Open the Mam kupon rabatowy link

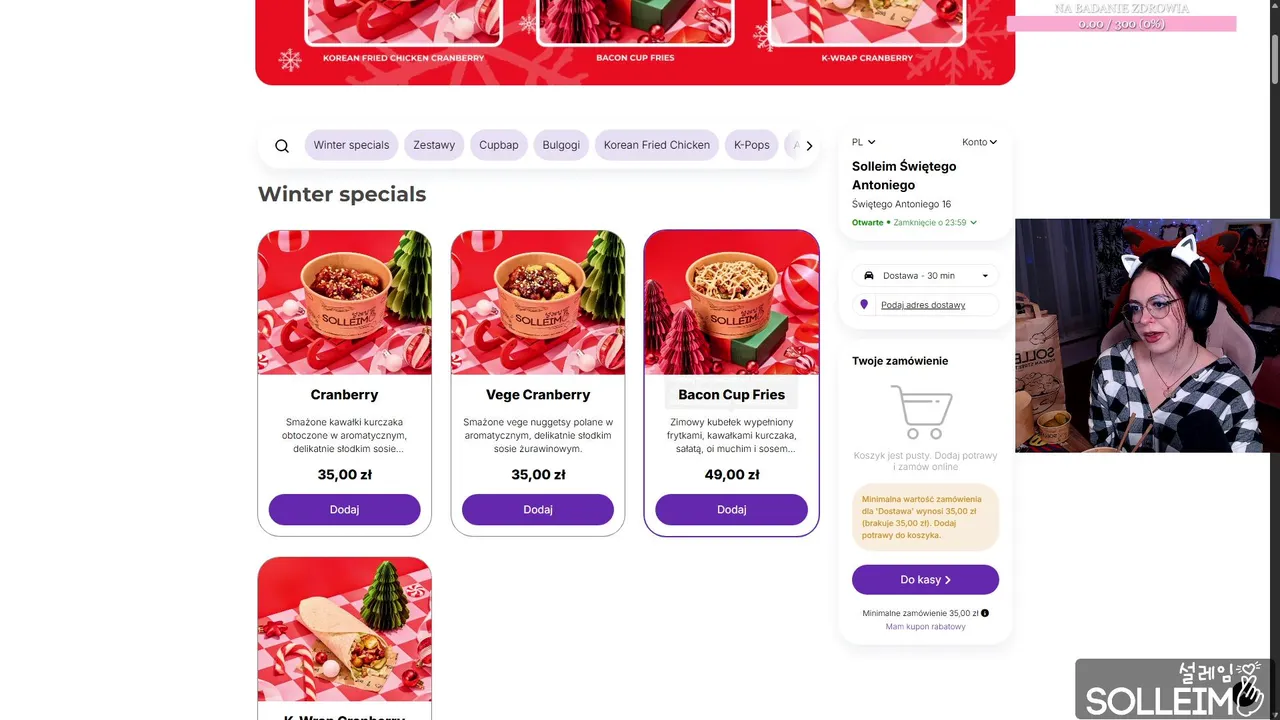tap(925, 627)
